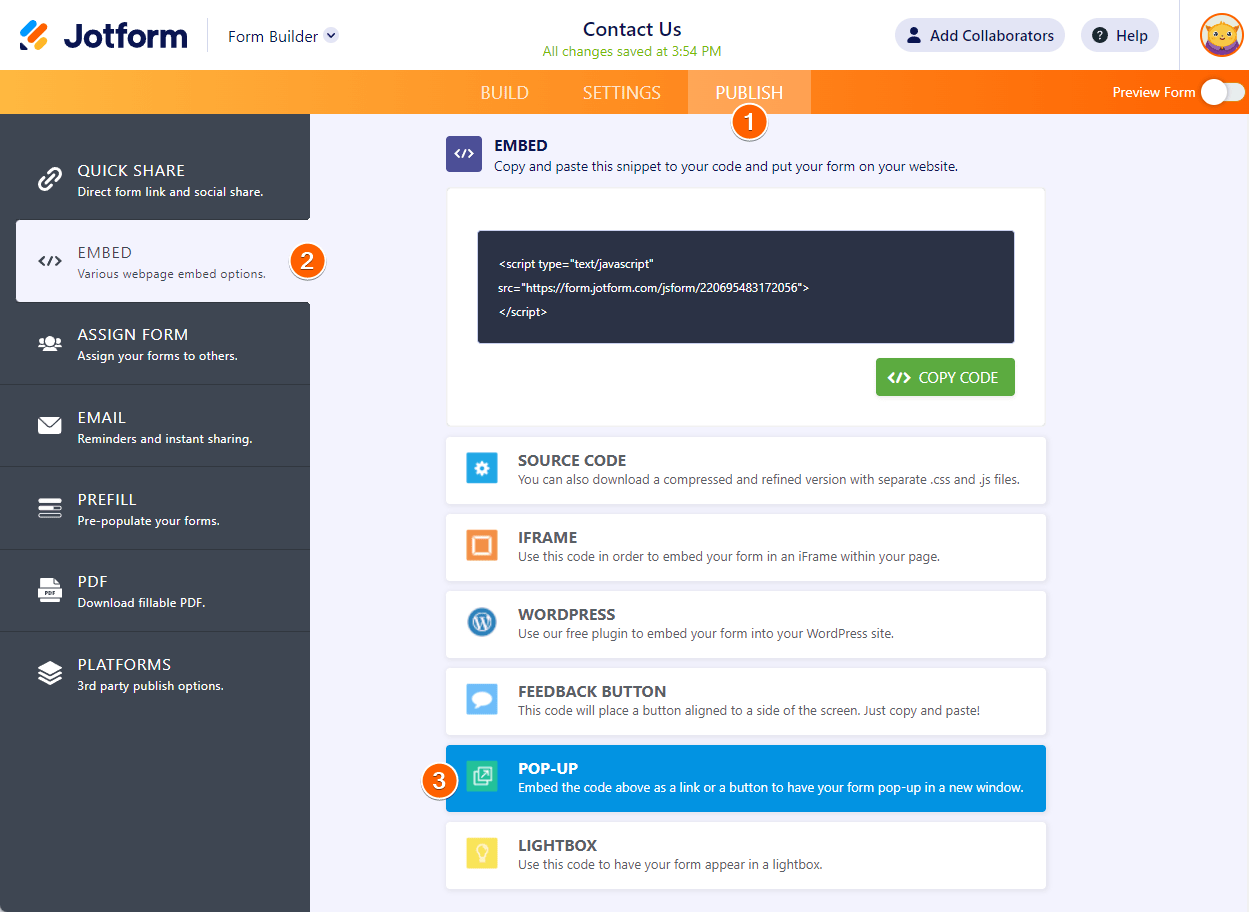Click the Feedback Button speech bubble icon
The image size is (1249, 912).
tap(482, 700)
